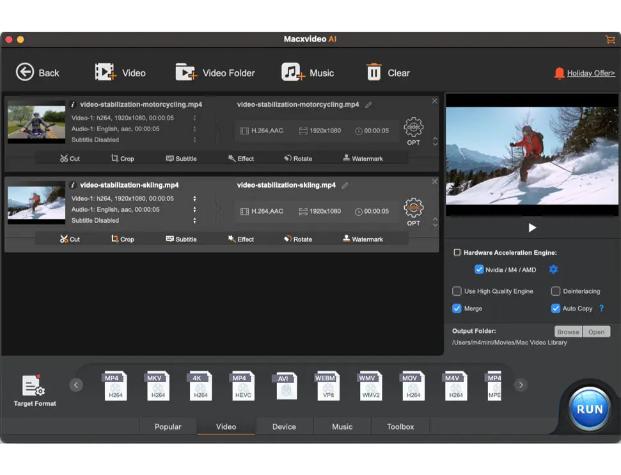
Task: Apply Effect to motorcycling video
Action: [241, 158]
